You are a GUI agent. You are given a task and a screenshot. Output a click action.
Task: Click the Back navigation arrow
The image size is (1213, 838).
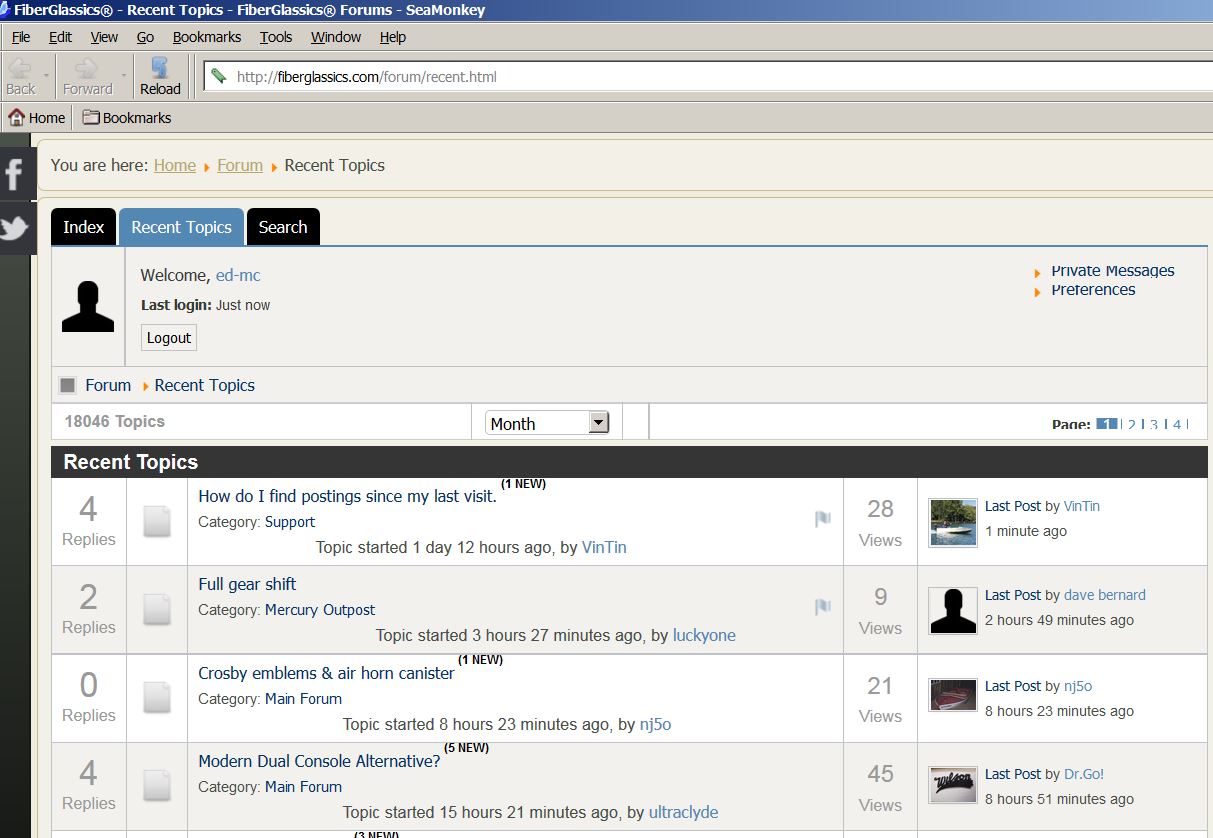(x=20, y=76)
